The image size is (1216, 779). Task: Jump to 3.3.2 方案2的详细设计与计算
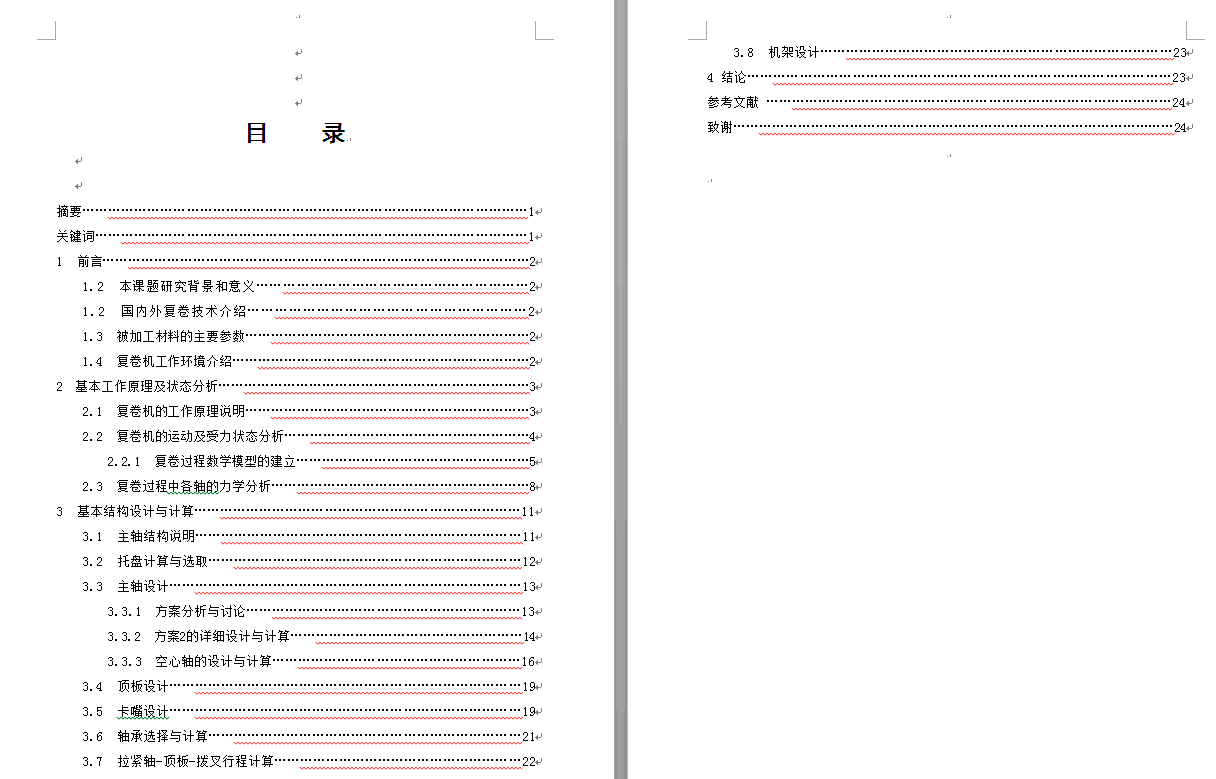321,637
